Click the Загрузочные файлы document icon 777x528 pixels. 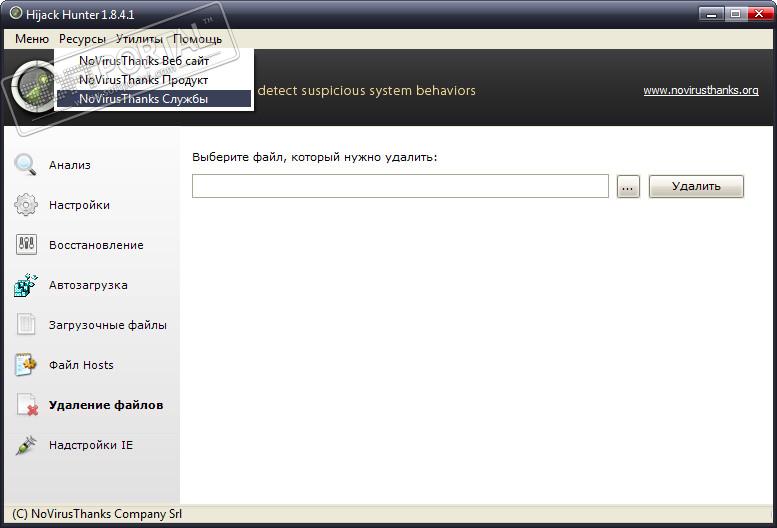click(26, 324)
